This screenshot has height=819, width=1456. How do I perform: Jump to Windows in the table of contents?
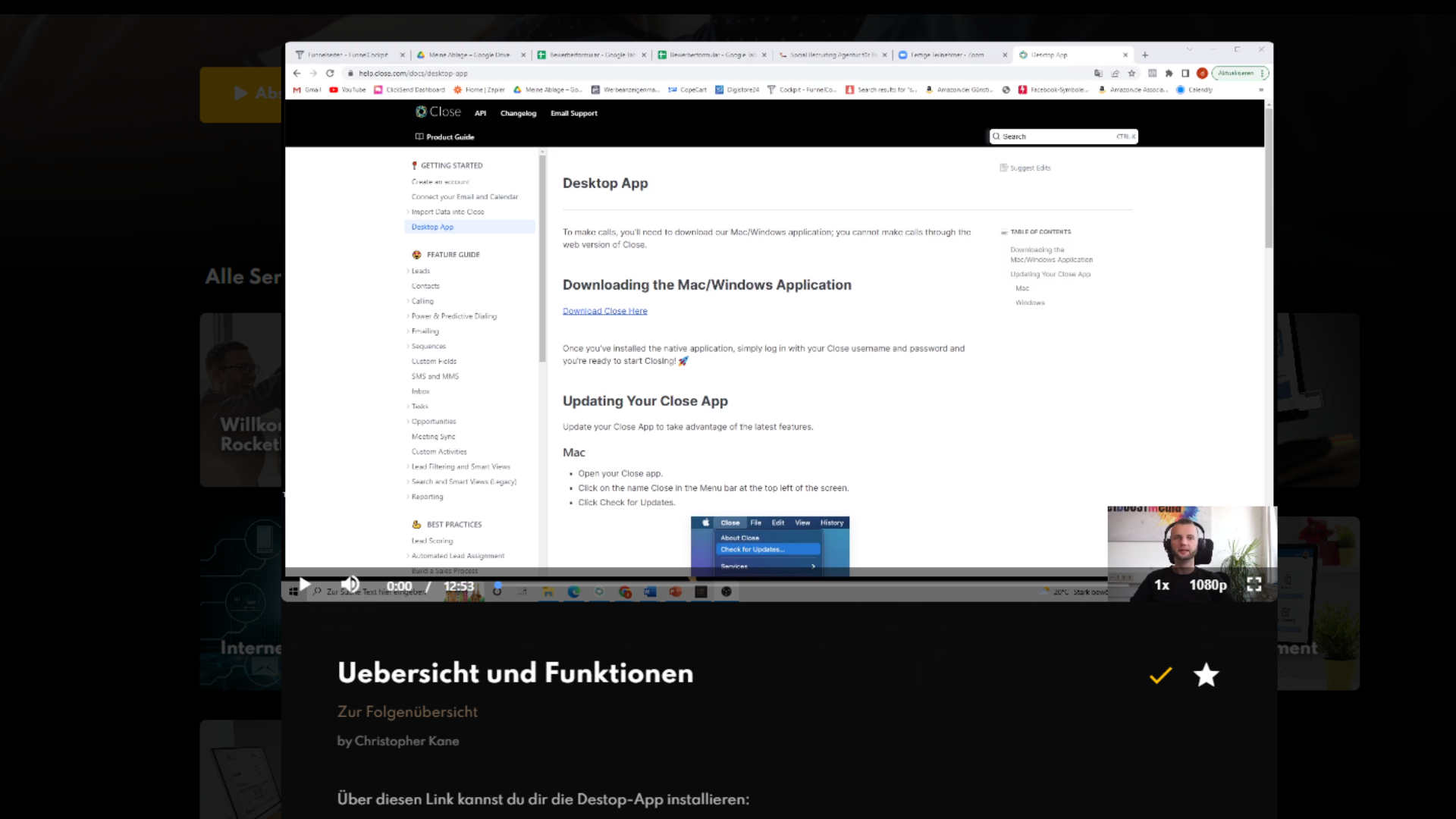tap(1030, 303)
